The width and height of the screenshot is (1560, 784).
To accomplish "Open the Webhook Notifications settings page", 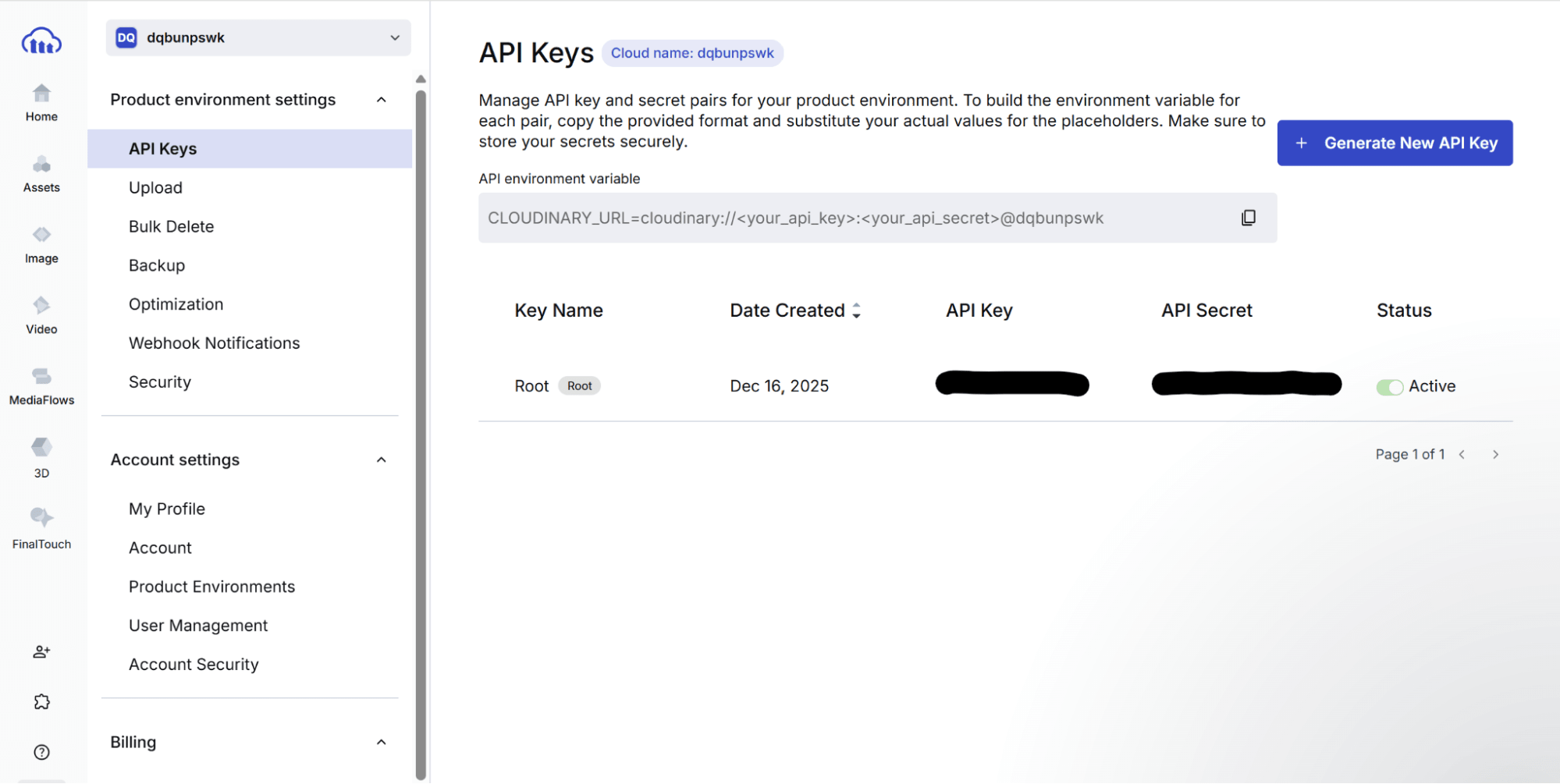I will [x=214, y=343].
